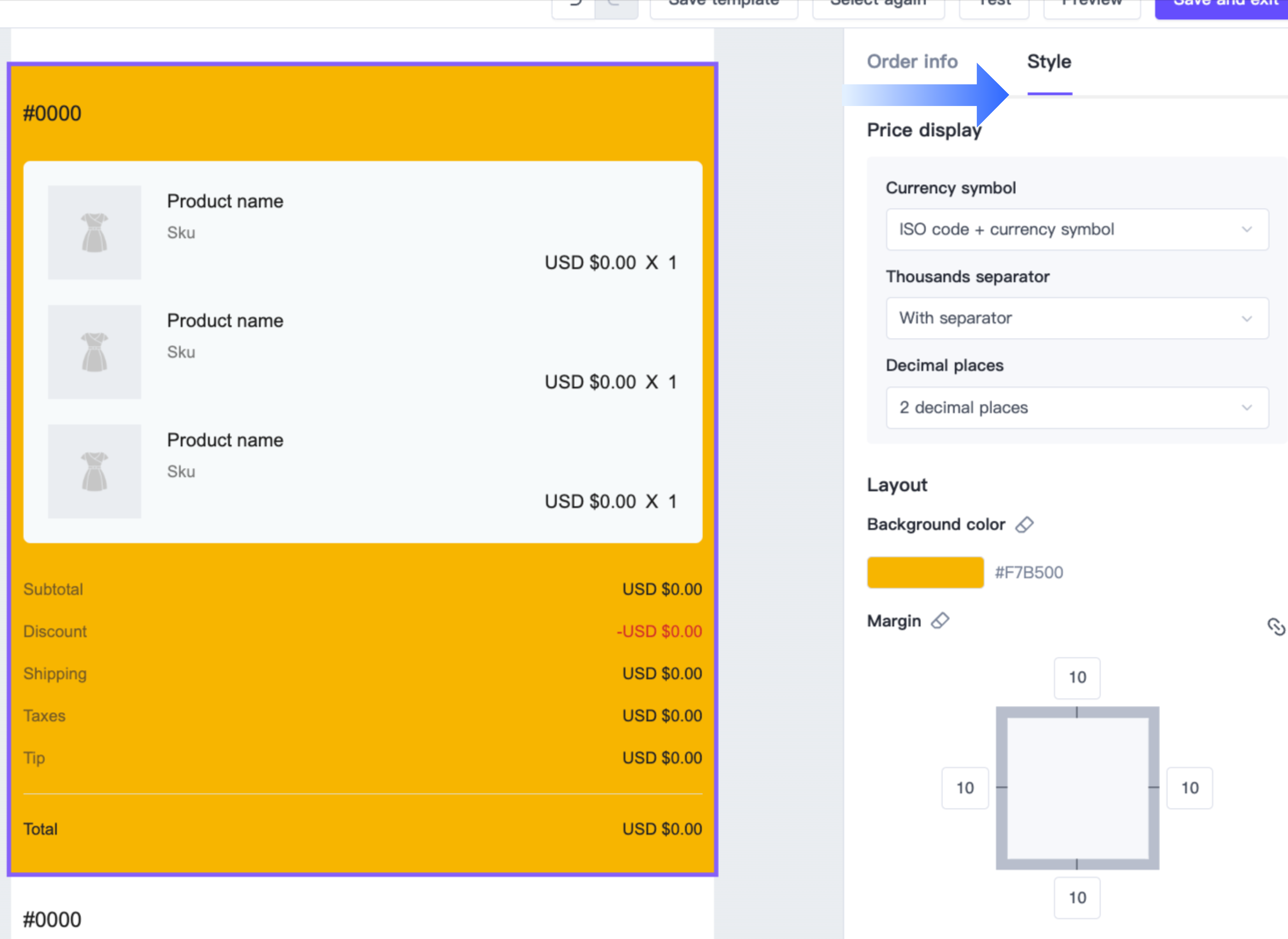Click the Subtotal USD $0.00 amount
1288x939 pixels.
(662, 589)
